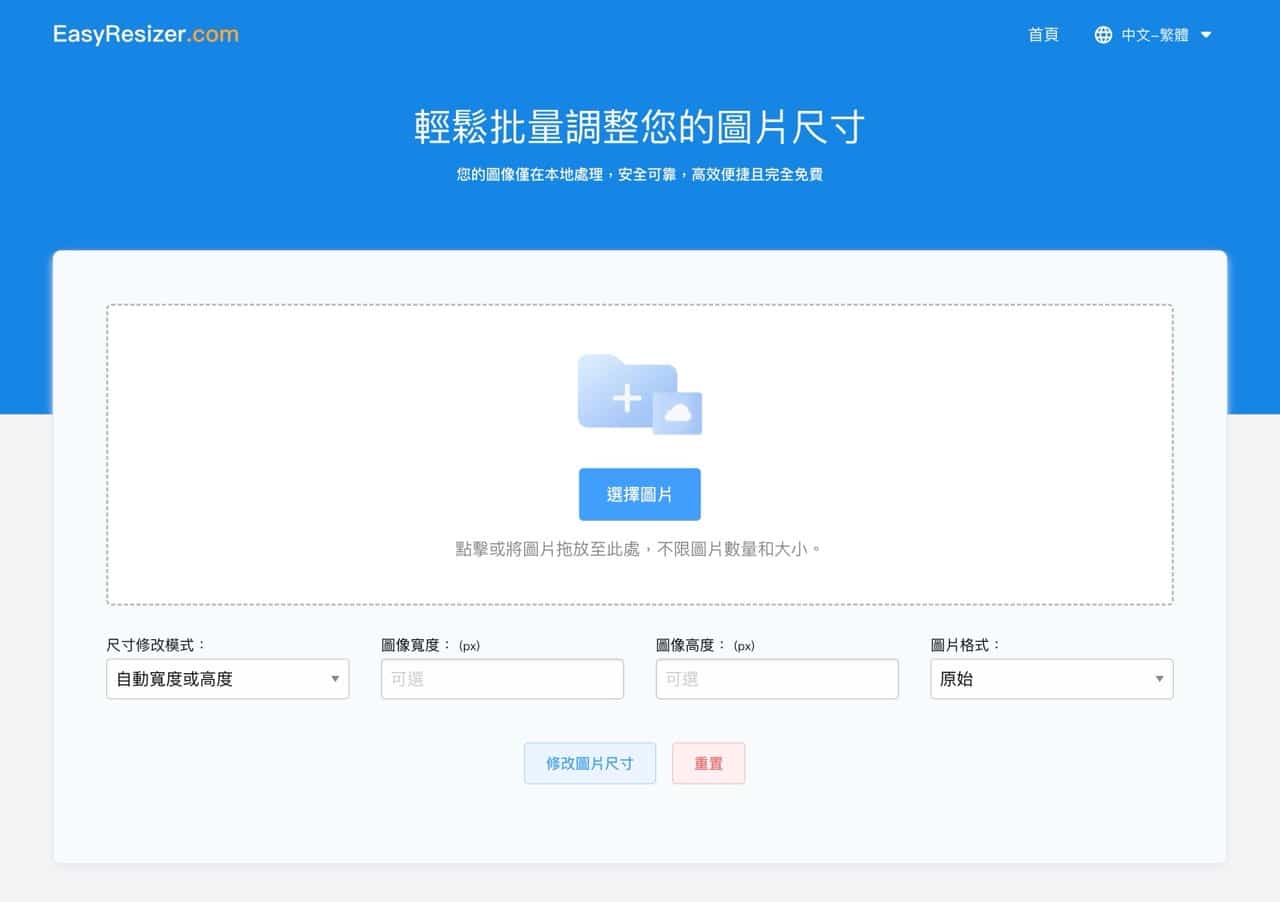Click the globe language icon
Screen dimensions: 1280x902
pos(1103,35)
